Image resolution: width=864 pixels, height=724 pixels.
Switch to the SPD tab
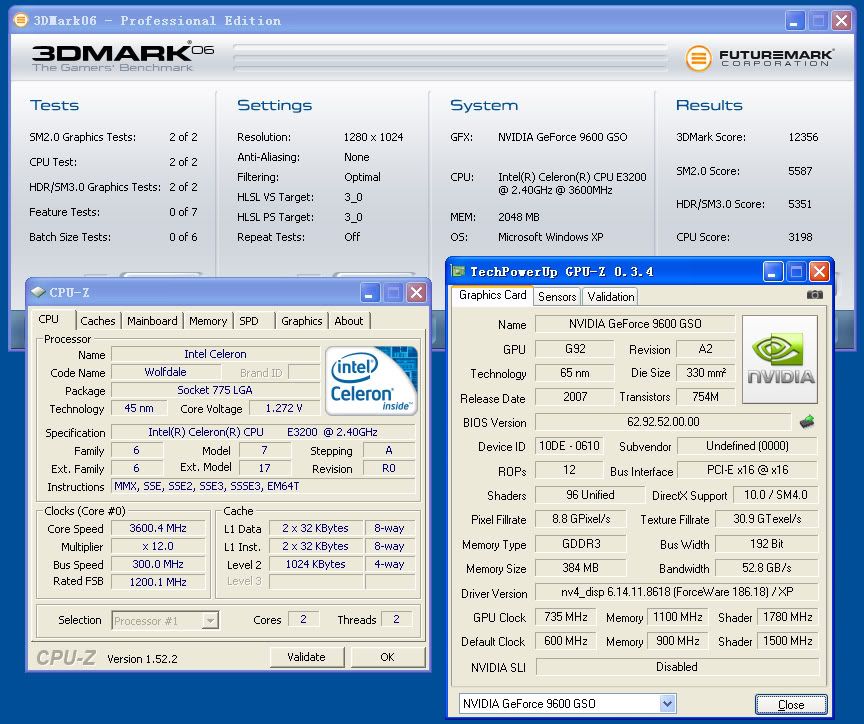249,321
